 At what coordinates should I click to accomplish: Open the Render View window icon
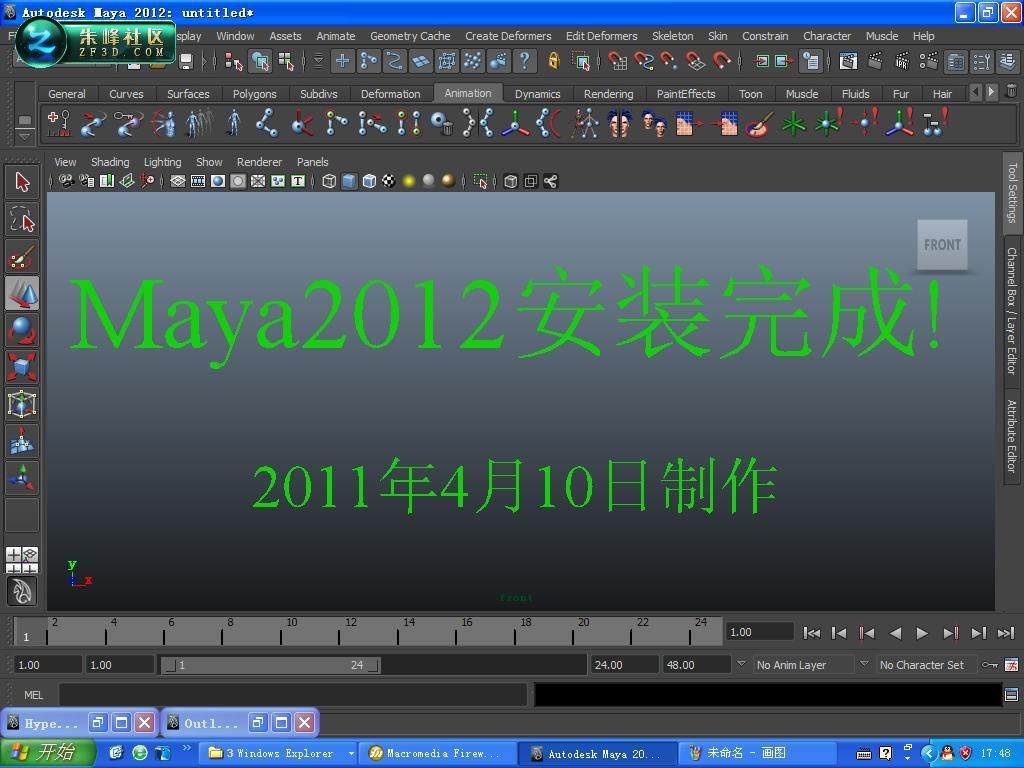coord(848,61)
